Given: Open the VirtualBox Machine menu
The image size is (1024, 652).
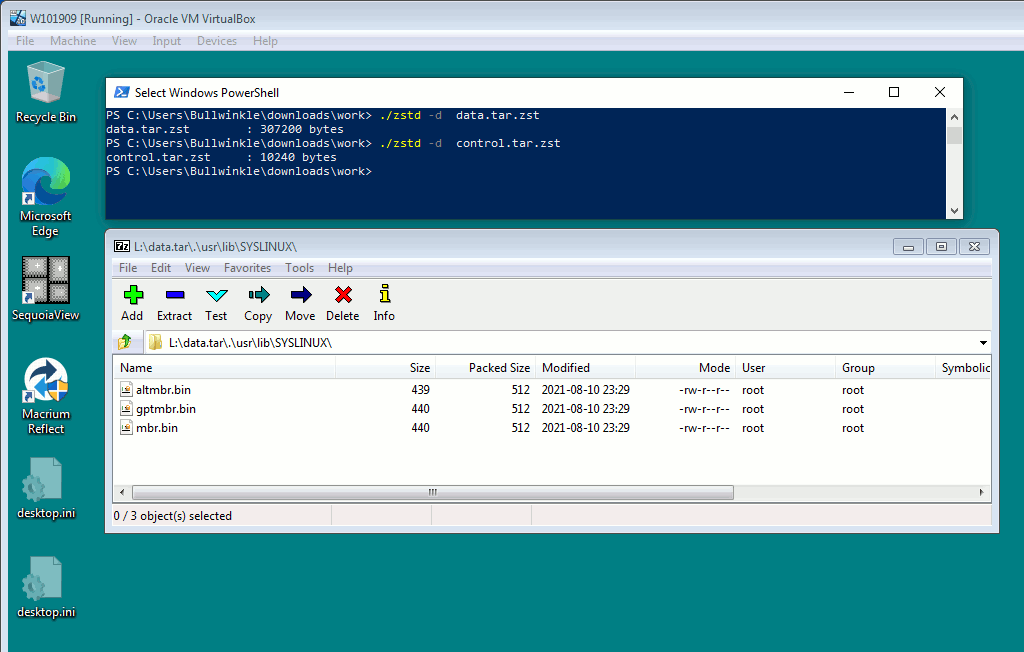Looking at the screenshot, I should coord(73,41).
